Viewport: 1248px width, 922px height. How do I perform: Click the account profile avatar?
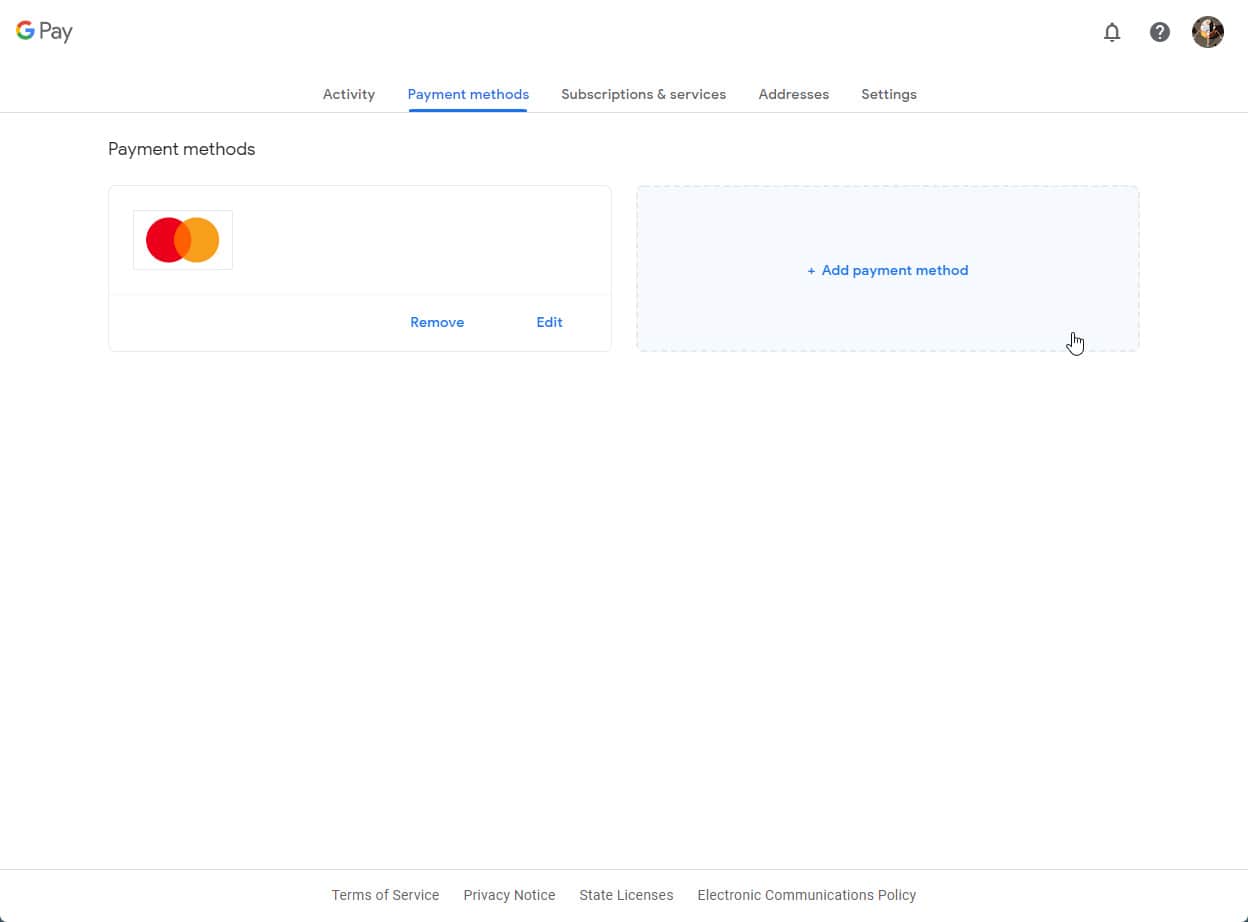coord(1207,32)
